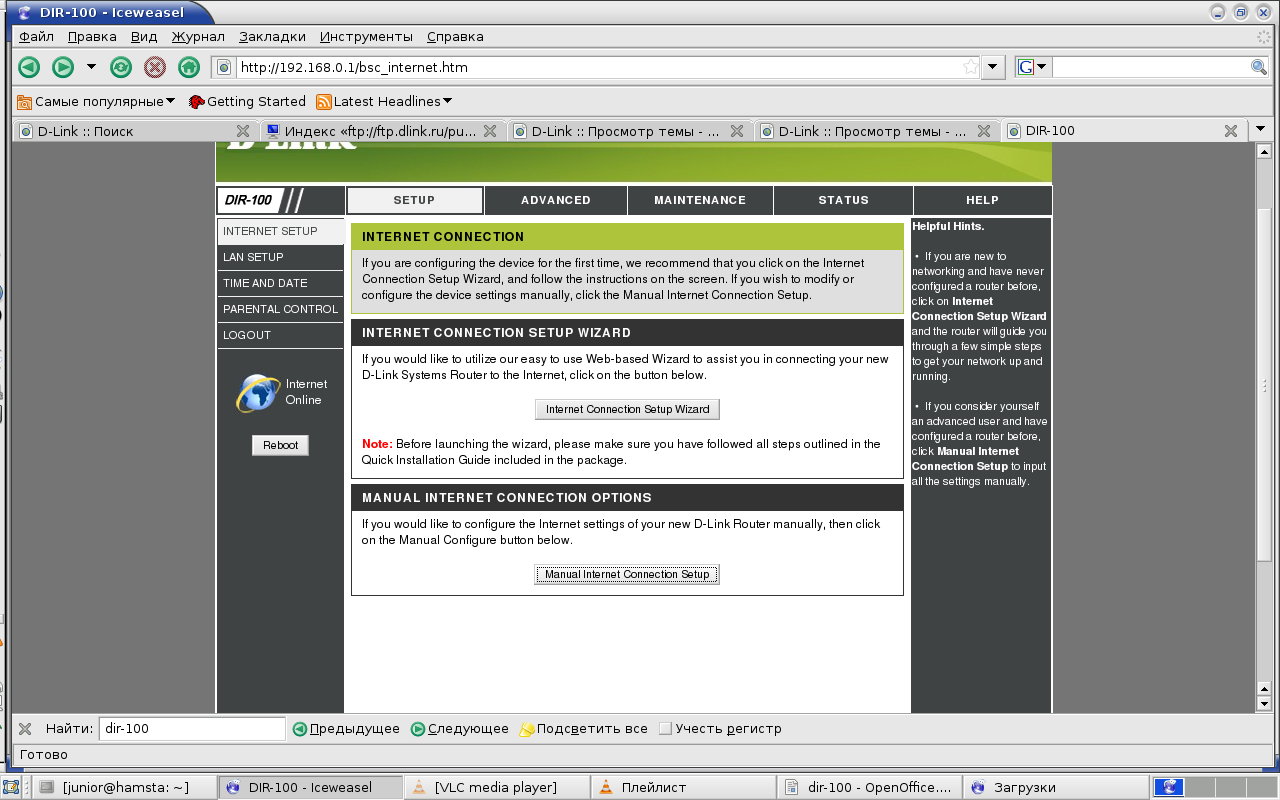Open TIME AND DATE in the sidebar

[x=280, y=283]
